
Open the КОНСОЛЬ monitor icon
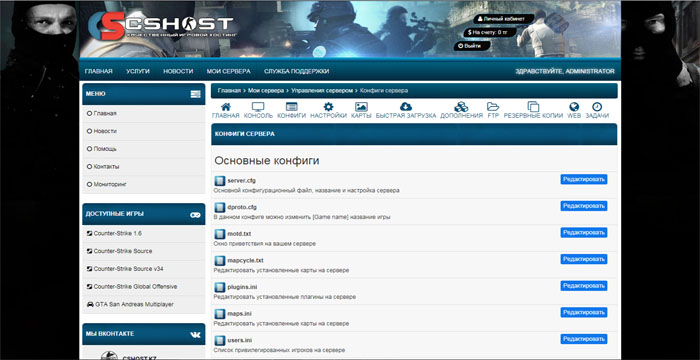coord(258,107)
